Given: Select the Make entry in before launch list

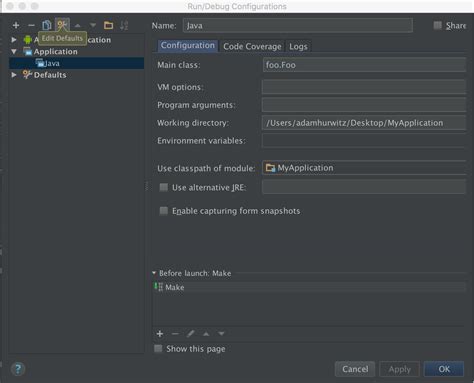Looking at the screenshot, I should (x=309, y=287).
